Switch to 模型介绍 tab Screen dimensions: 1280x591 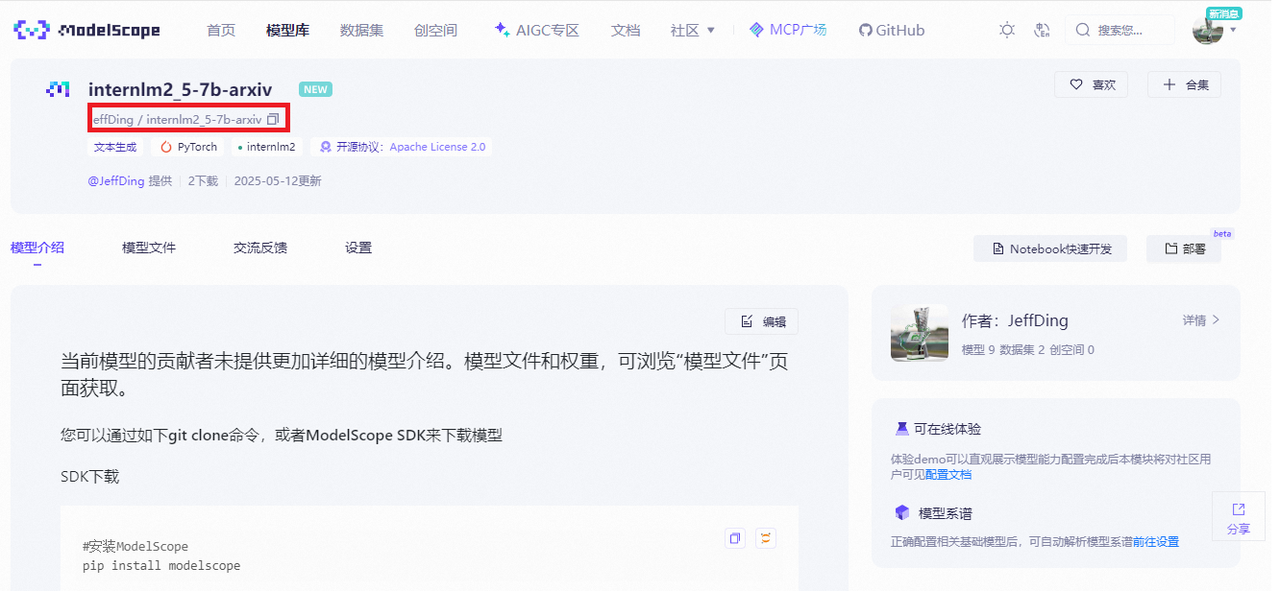pos(37,247)
